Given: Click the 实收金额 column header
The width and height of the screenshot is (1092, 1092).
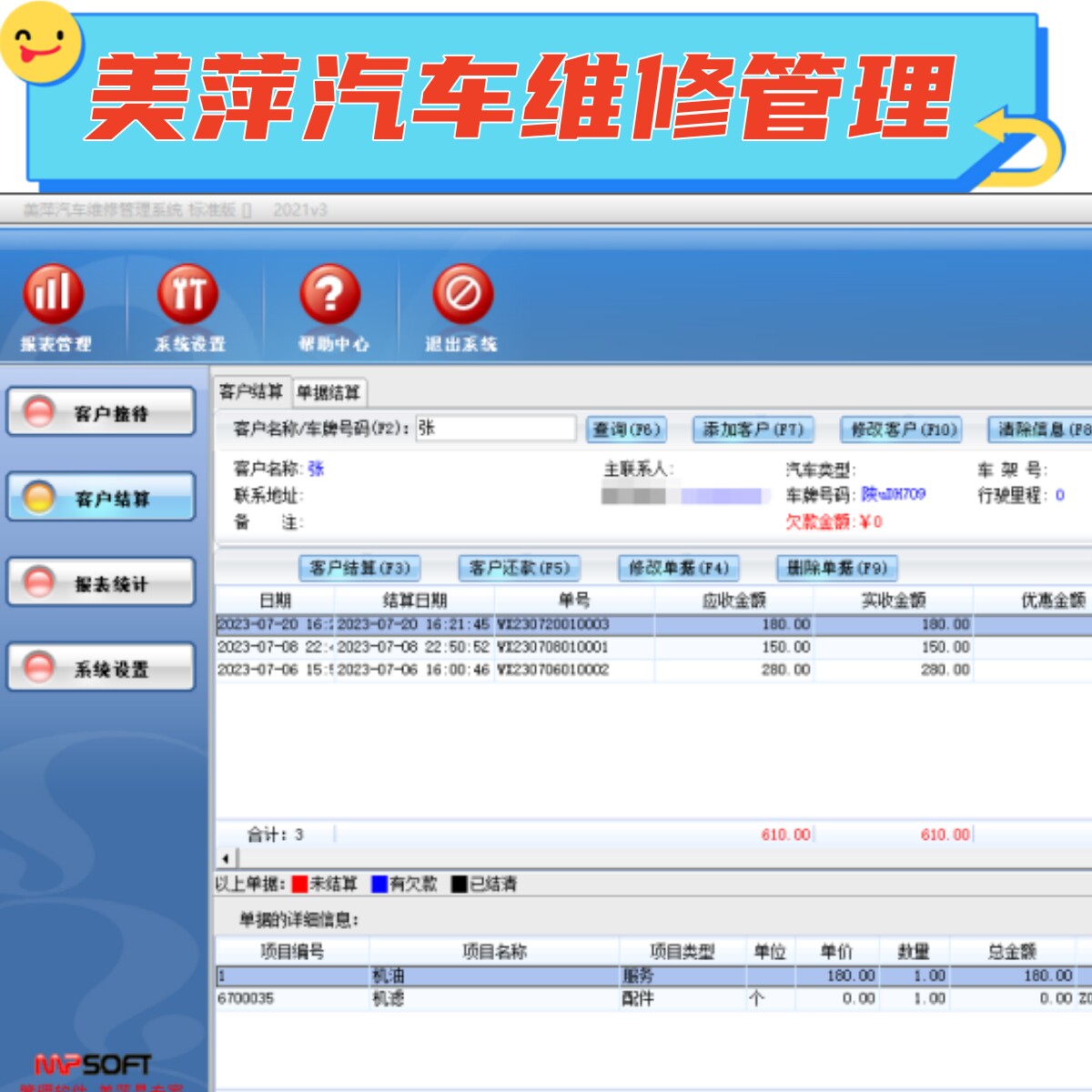Looking at the screenshot, I should [894, 601].
